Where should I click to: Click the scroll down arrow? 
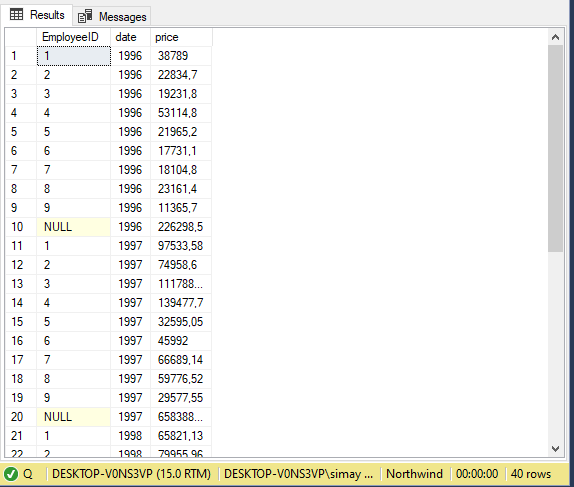point(555,449)
